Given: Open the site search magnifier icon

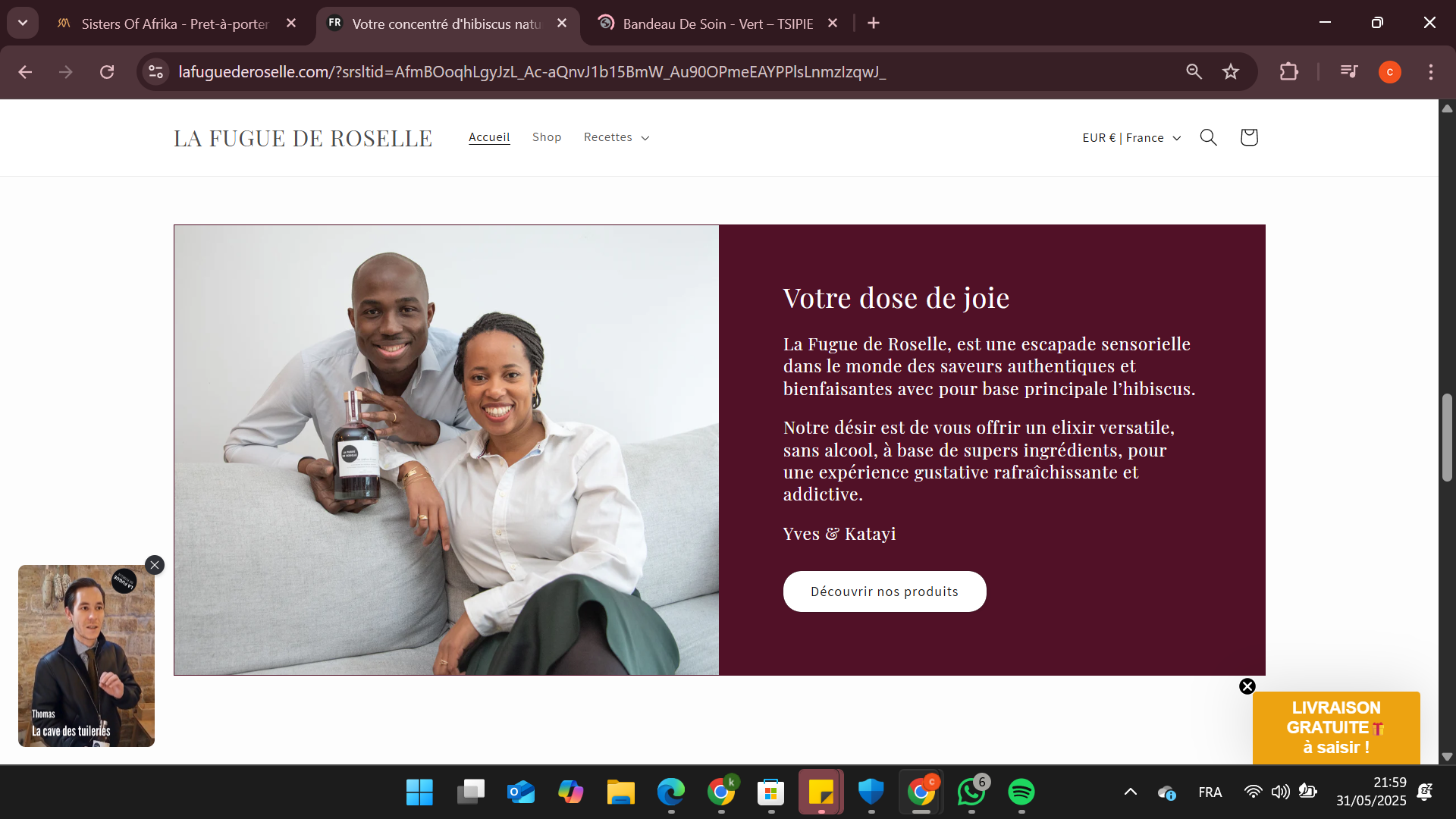Looking at the screenshot, I should point(1208,137).
